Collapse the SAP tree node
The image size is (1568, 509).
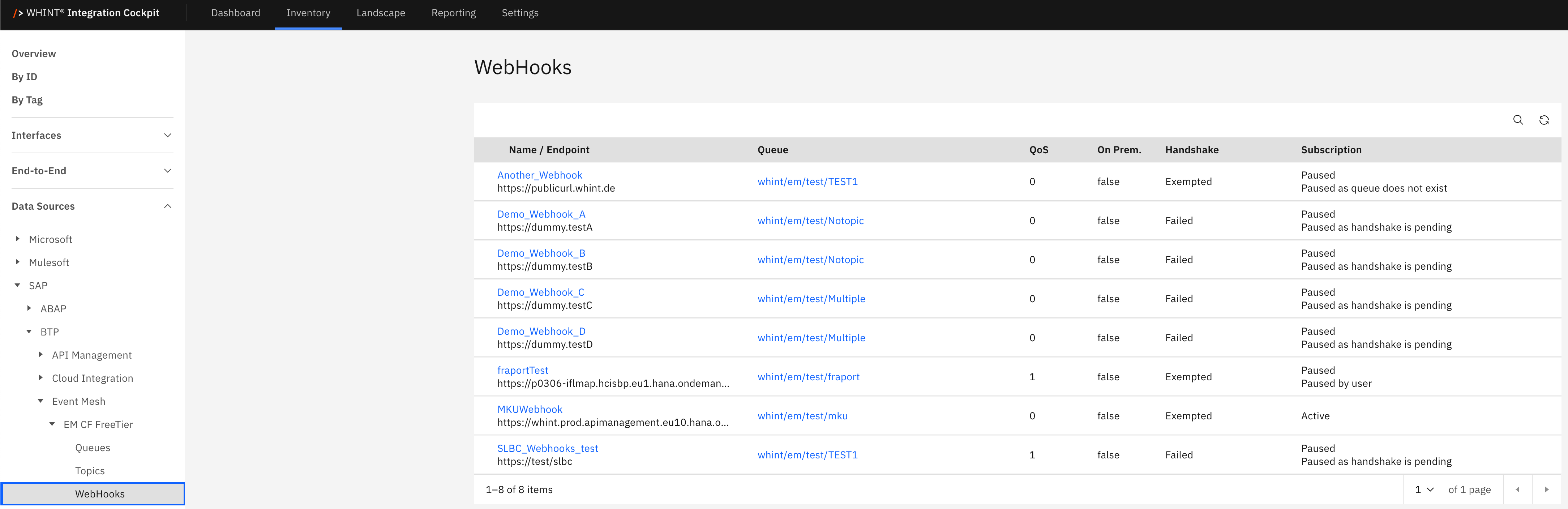(x=18, y=285)
